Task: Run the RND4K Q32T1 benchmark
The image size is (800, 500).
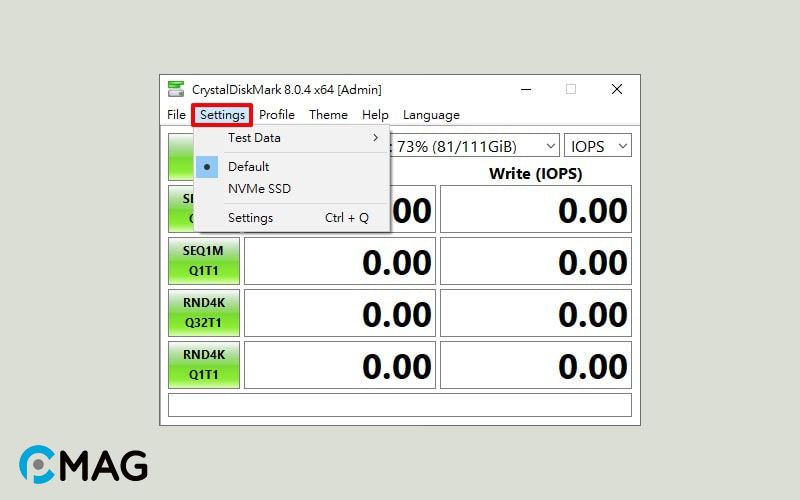Action: click(204, 313)
